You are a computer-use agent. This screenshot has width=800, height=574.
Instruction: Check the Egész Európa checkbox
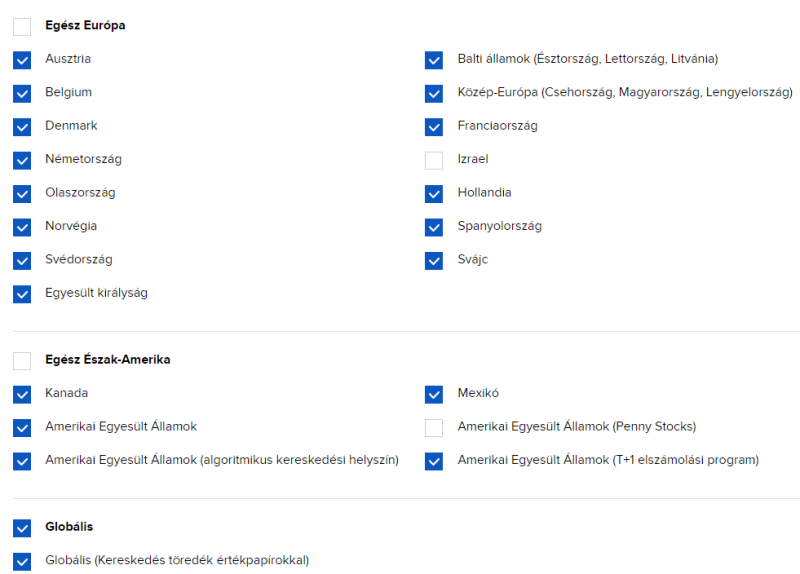(22, 27)
